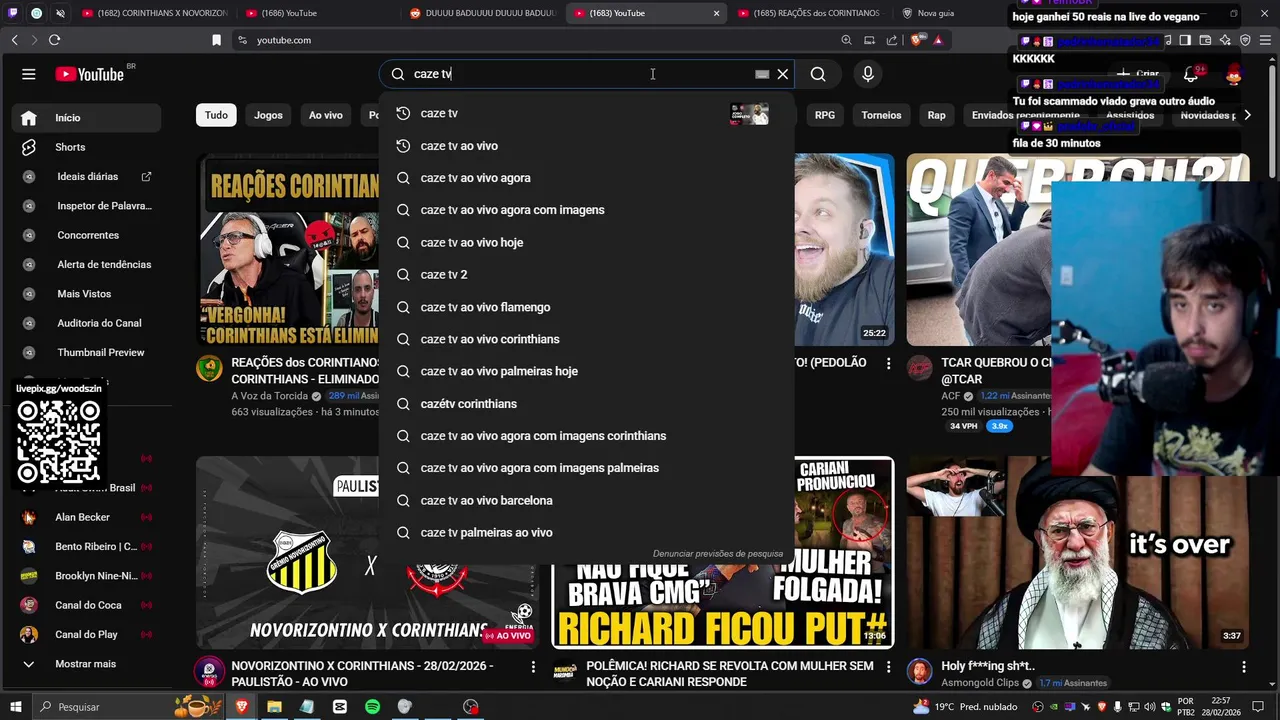1280x720 pixels.
Task: Select Início in the sidebar
Action: tap(87, 118)
